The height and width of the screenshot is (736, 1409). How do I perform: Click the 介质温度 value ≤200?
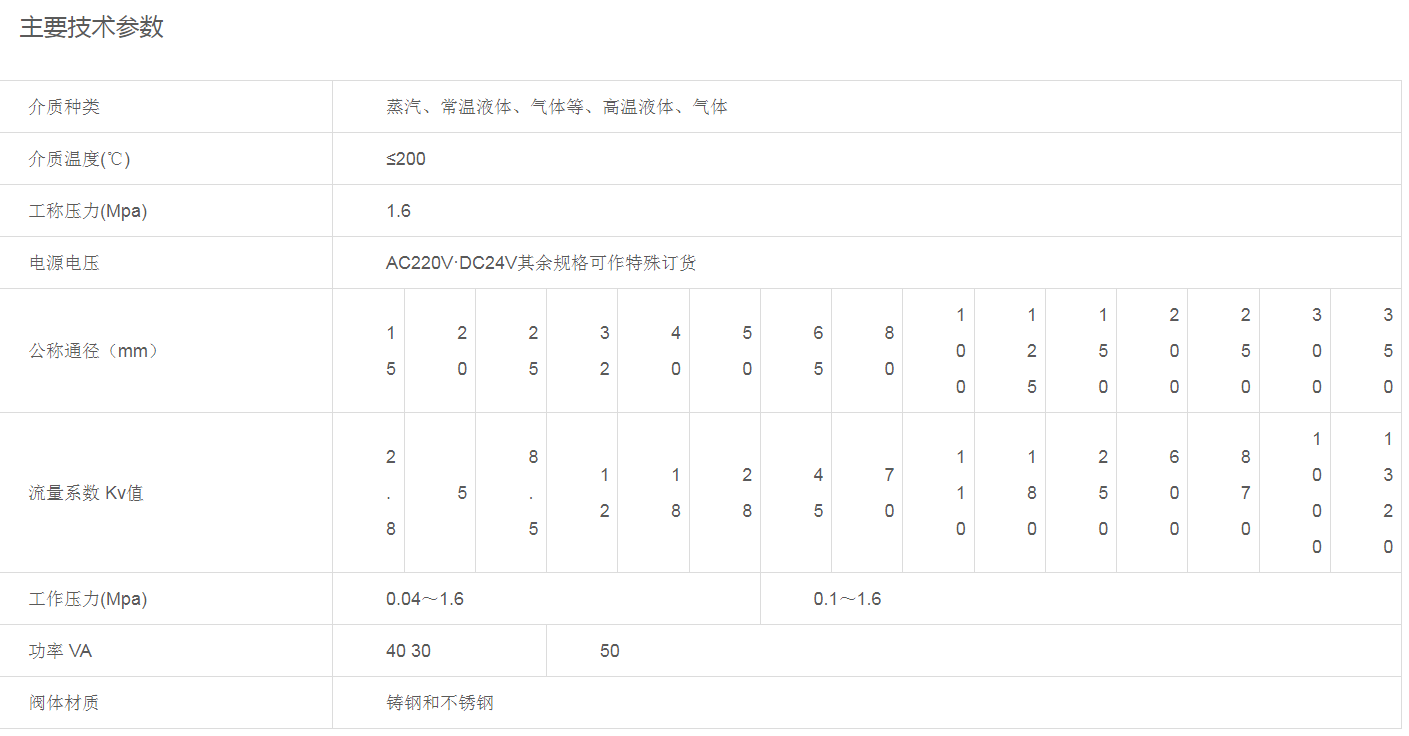coord(406,159)
